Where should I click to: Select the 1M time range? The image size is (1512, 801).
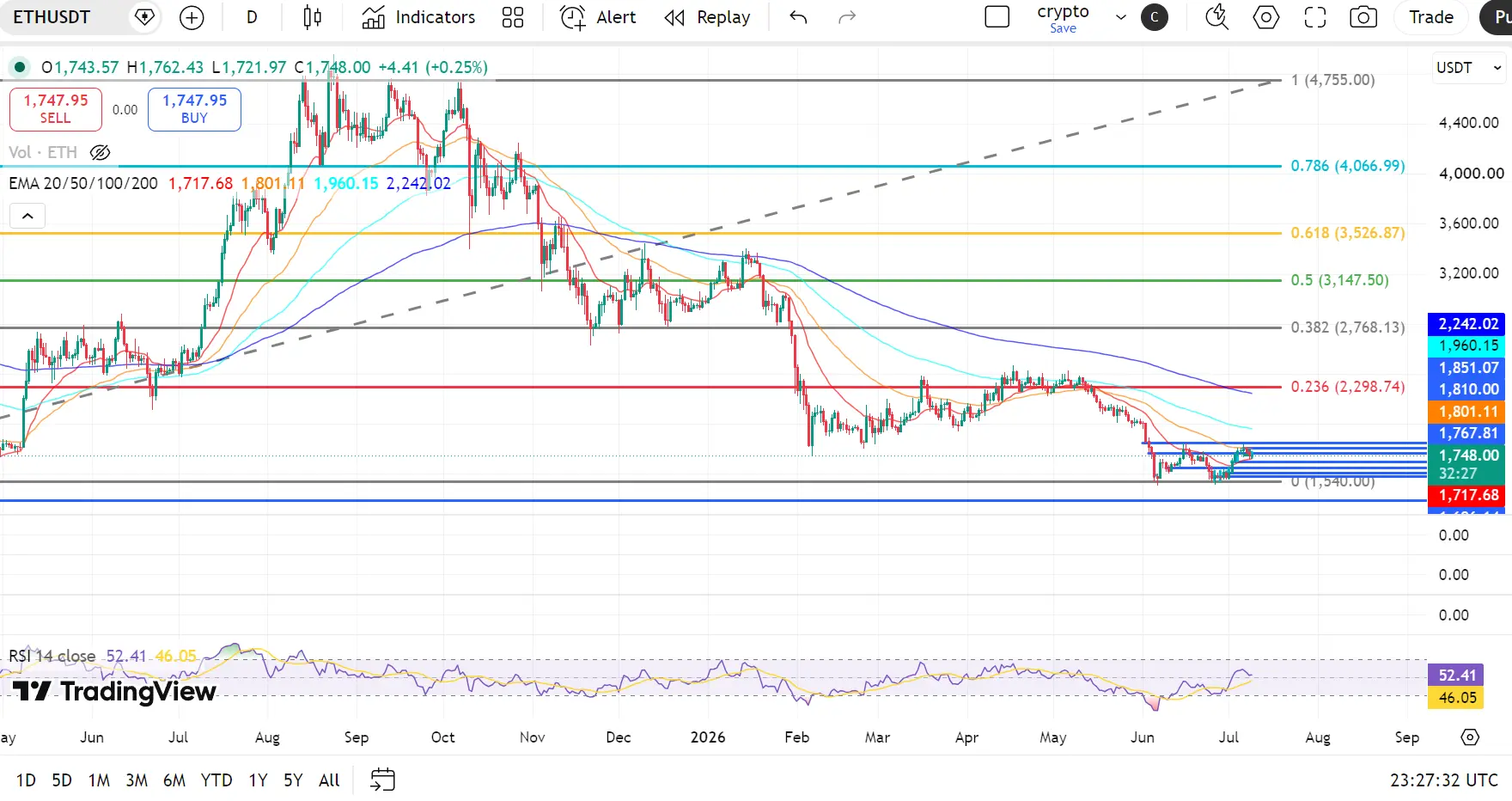click(x=99, y=780)
